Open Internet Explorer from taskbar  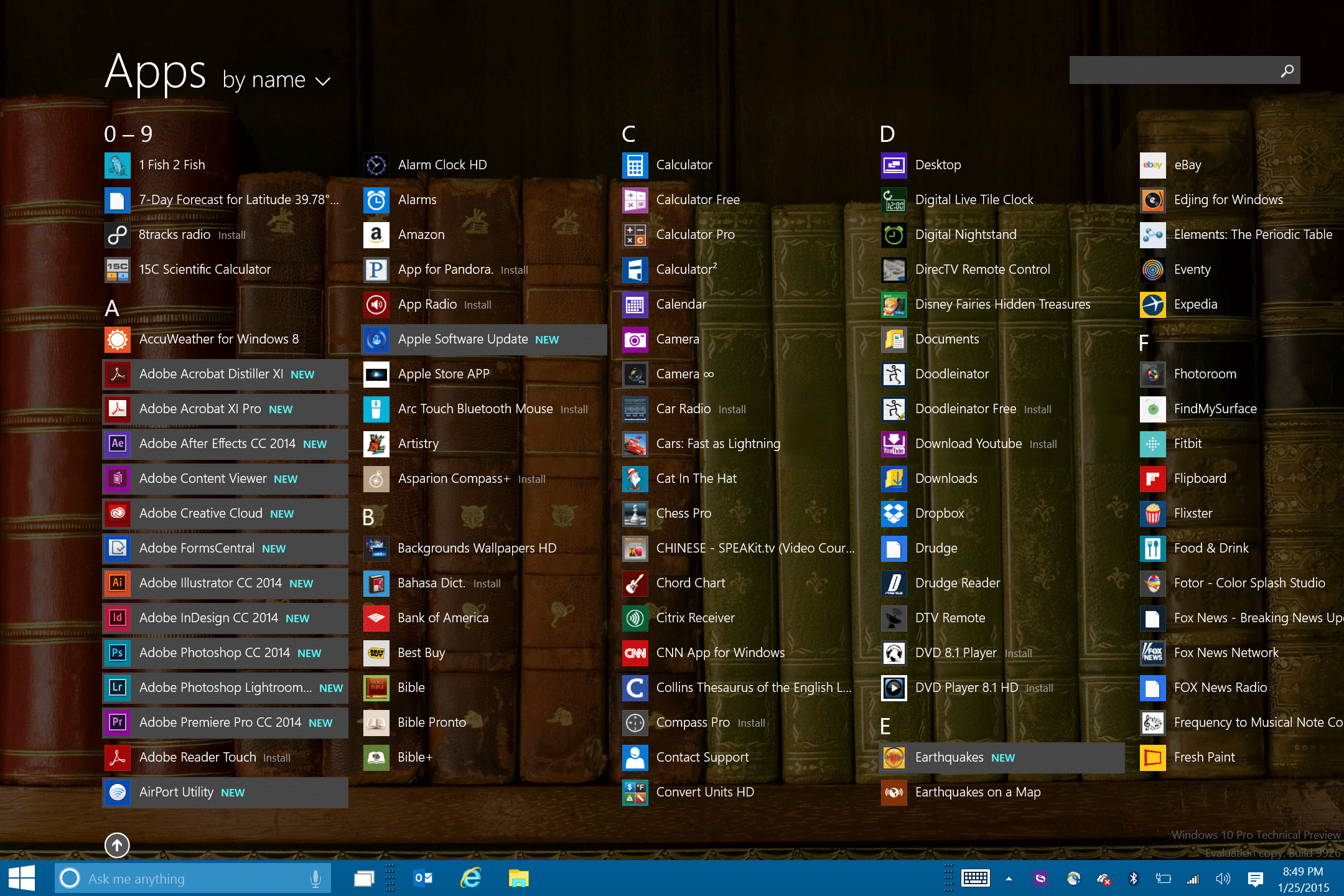[x=470, y=879]
